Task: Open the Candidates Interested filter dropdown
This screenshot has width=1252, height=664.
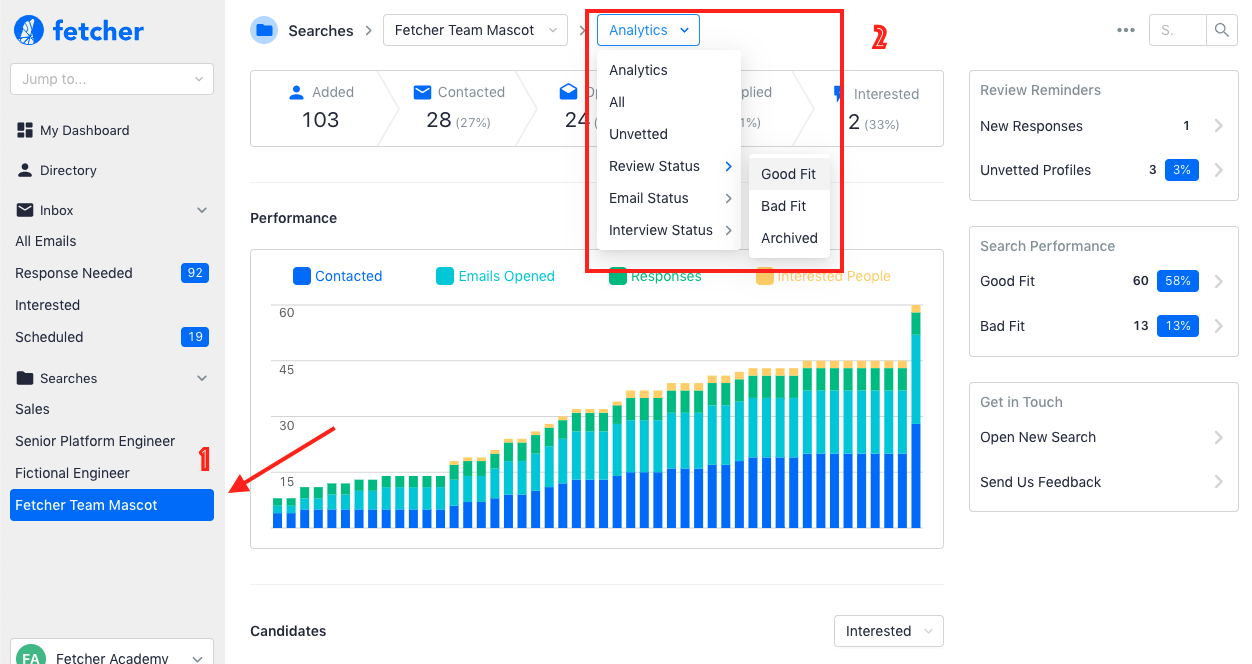Action: point(888,631)
